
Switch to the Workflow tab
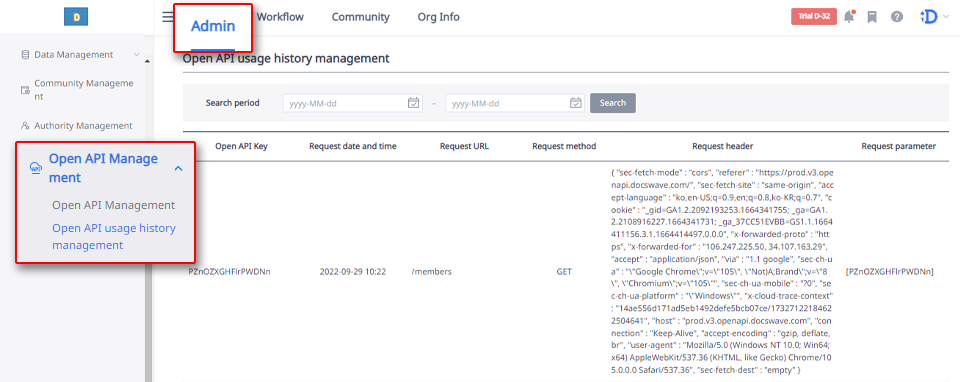coord(280,17)
